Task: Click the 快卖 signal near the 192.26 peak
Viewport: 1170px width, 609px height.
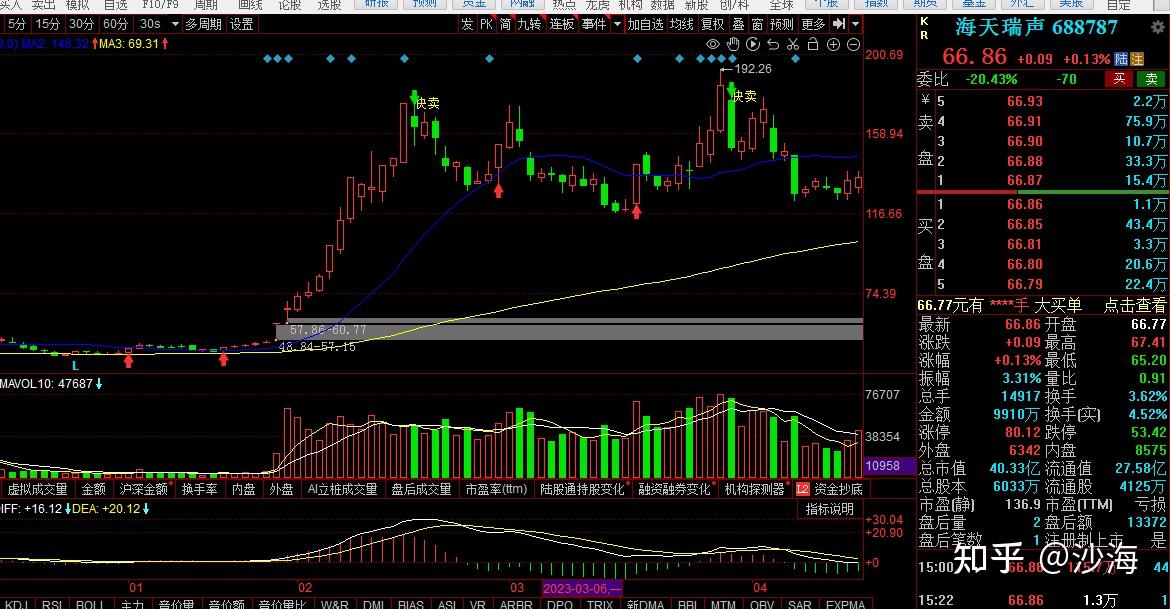Action: pos(744,96)
